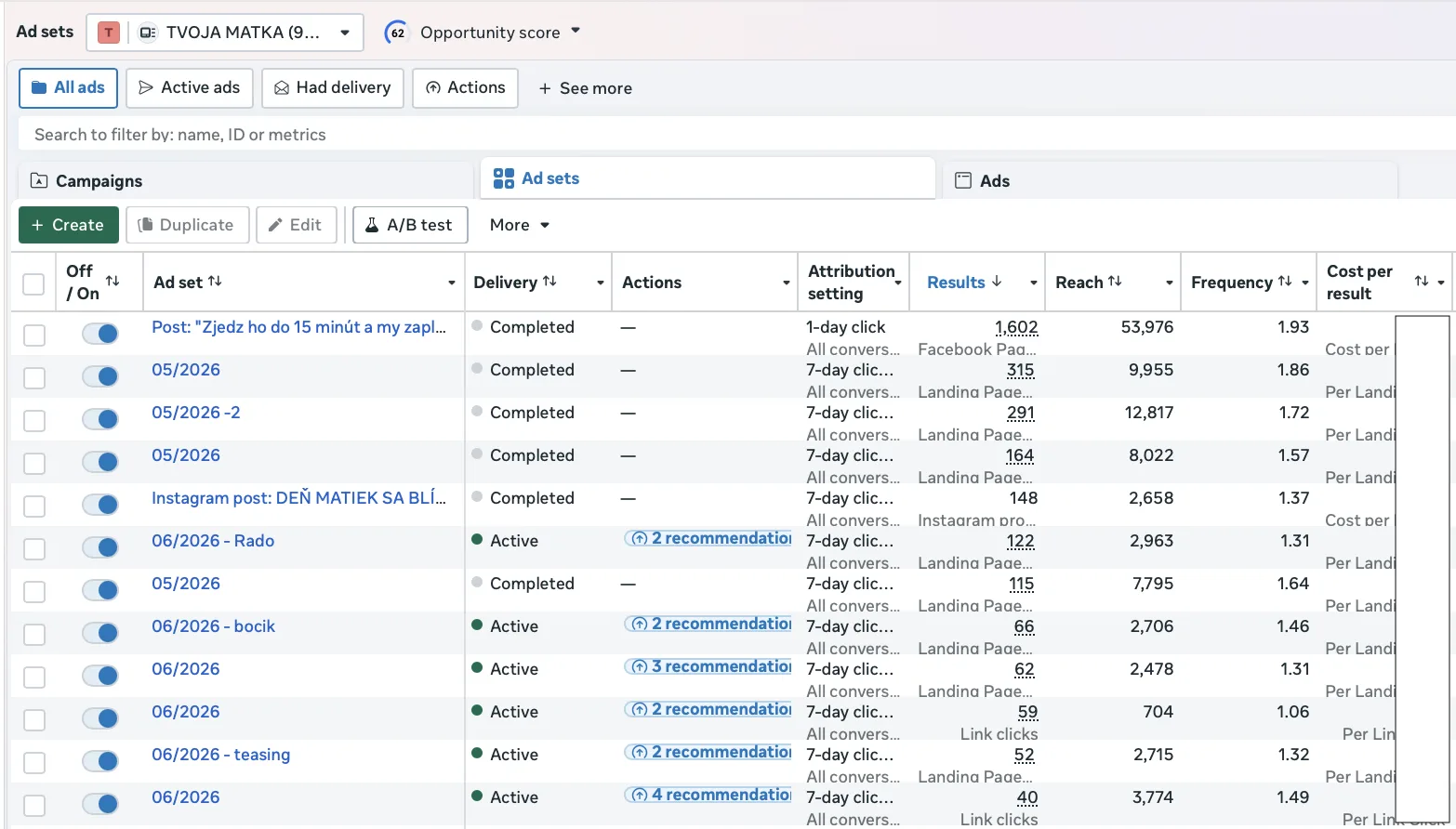Click the Had delivery envelope icon
The height and width of the screenshot is (829, 1456).
click(282, 87)
